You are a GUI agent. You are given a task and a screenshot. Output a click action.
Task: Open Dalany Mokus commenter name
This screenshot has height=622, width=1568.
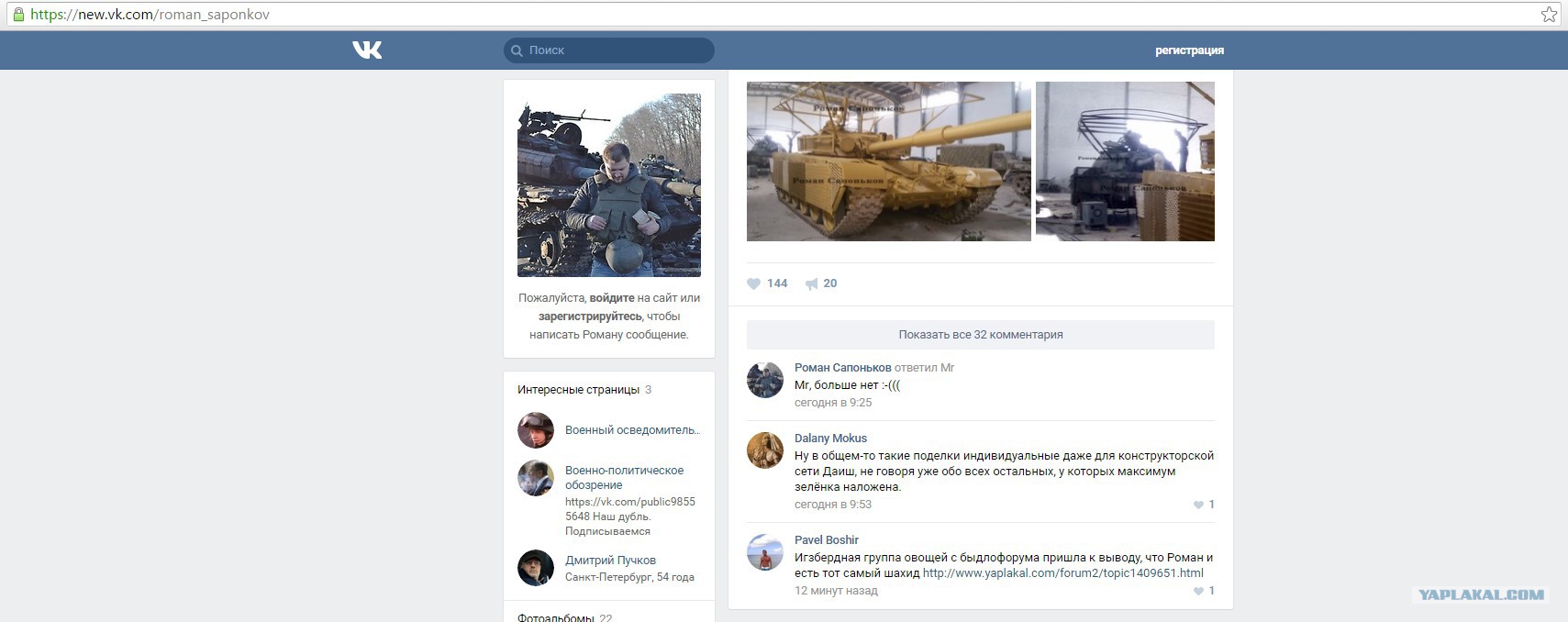tap(830, 439)
